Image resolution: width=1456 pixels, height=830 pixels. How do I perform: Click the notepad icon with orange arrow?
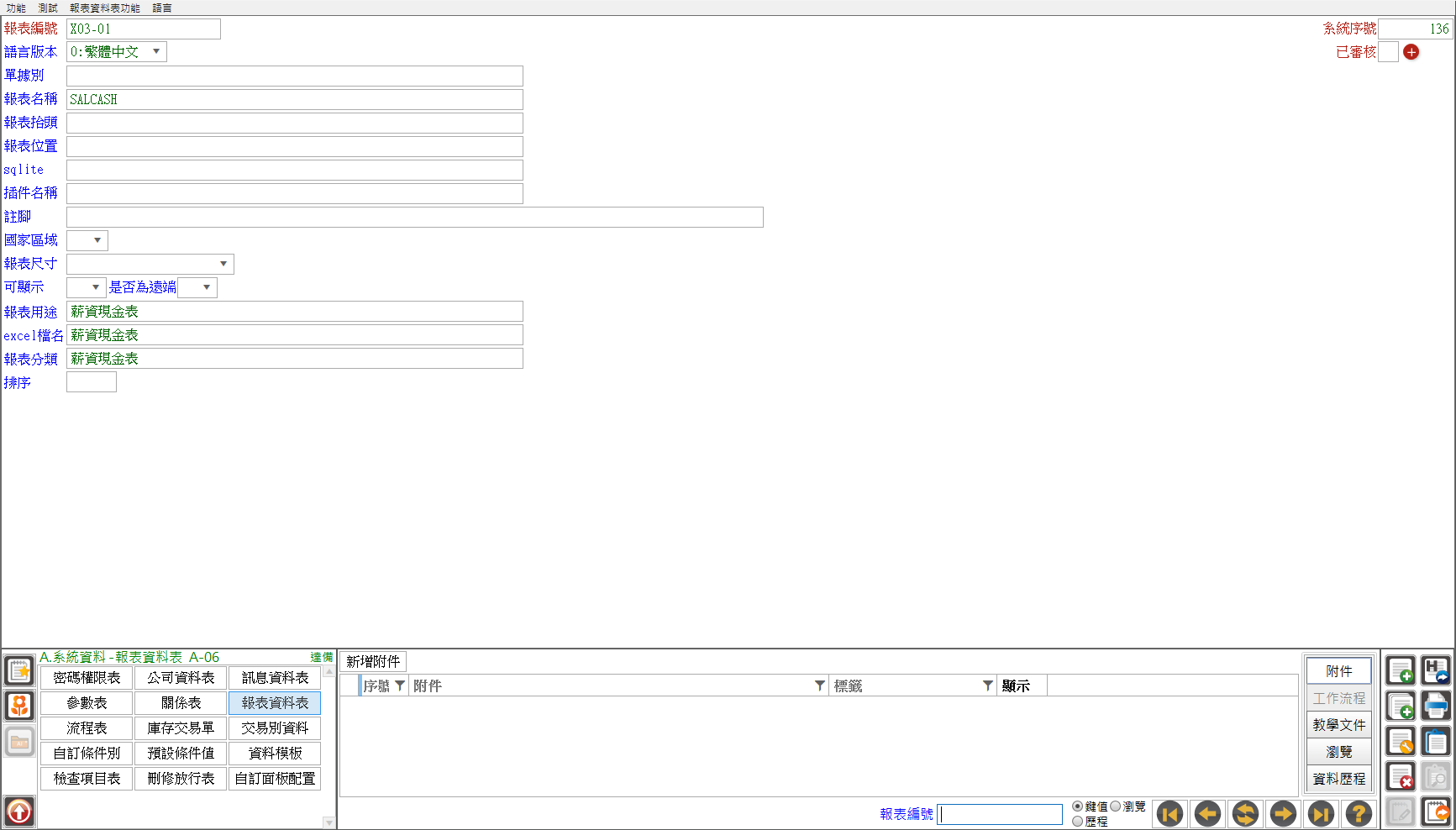tap(1436, 812)
